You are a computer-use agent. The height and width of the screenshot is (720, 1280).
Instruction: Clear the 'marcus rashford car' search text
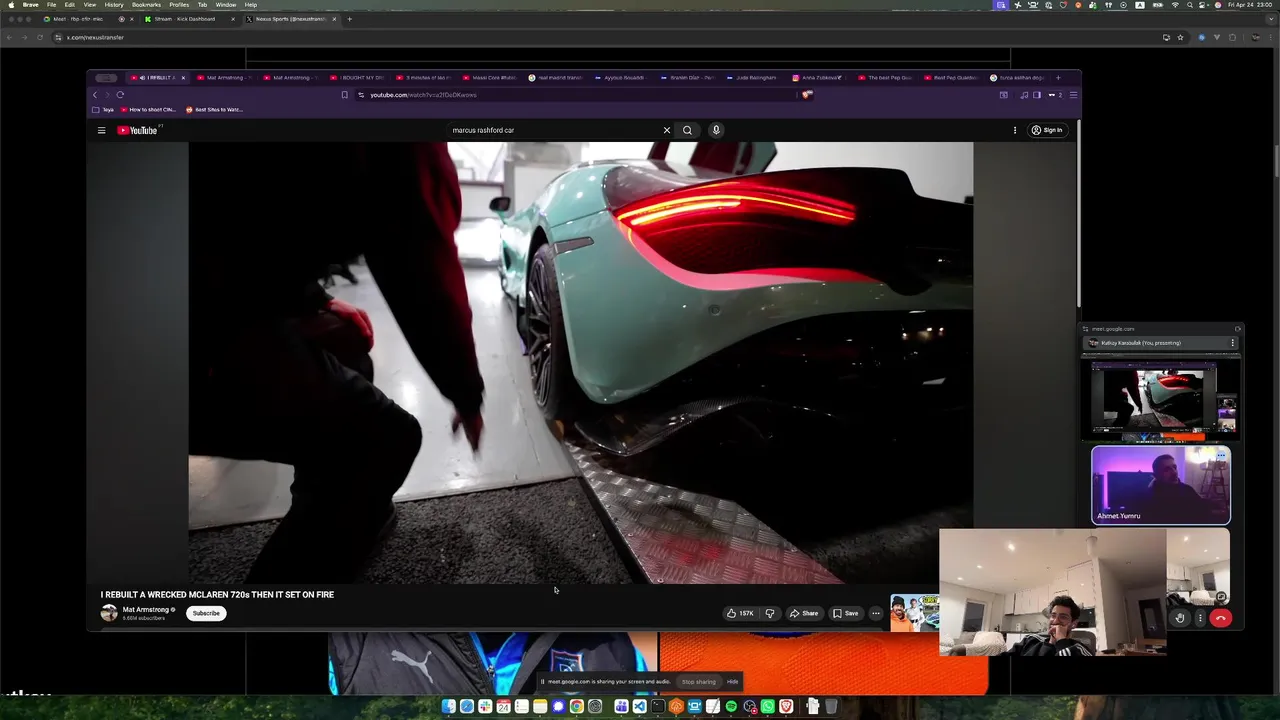tap(667, 130)
